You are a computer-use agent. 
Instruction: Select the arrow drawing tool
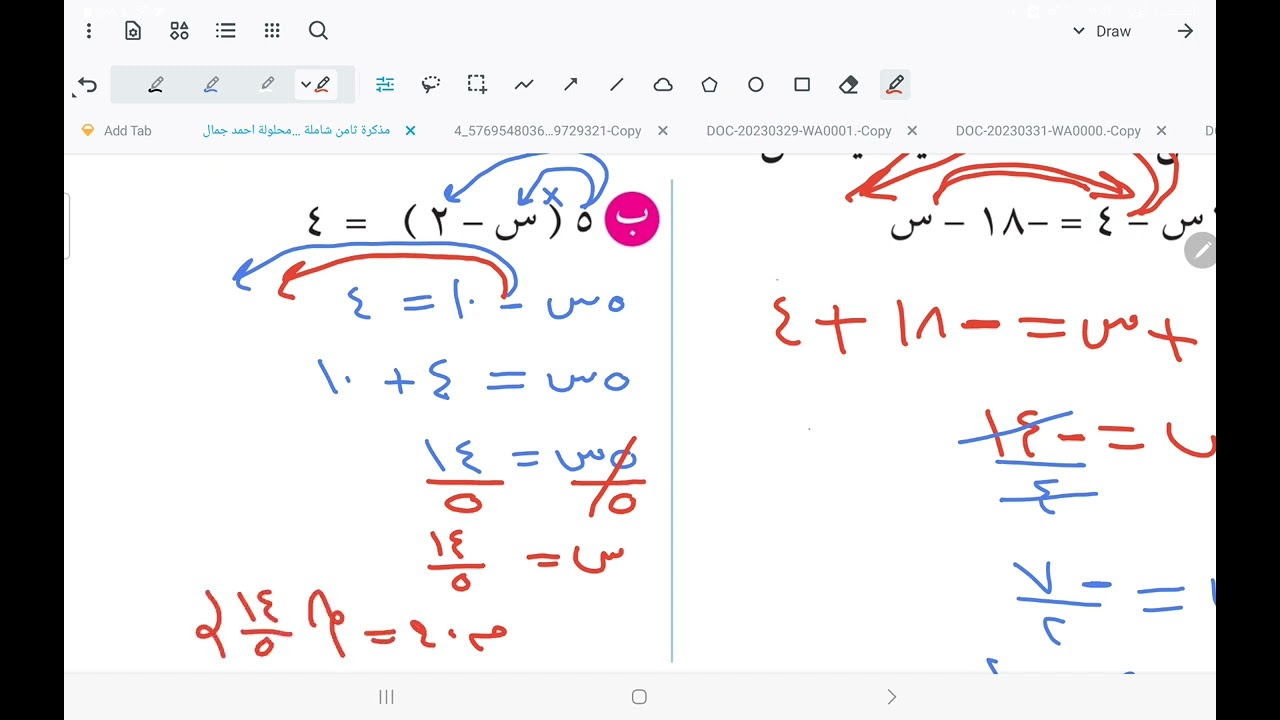point(570,85)
